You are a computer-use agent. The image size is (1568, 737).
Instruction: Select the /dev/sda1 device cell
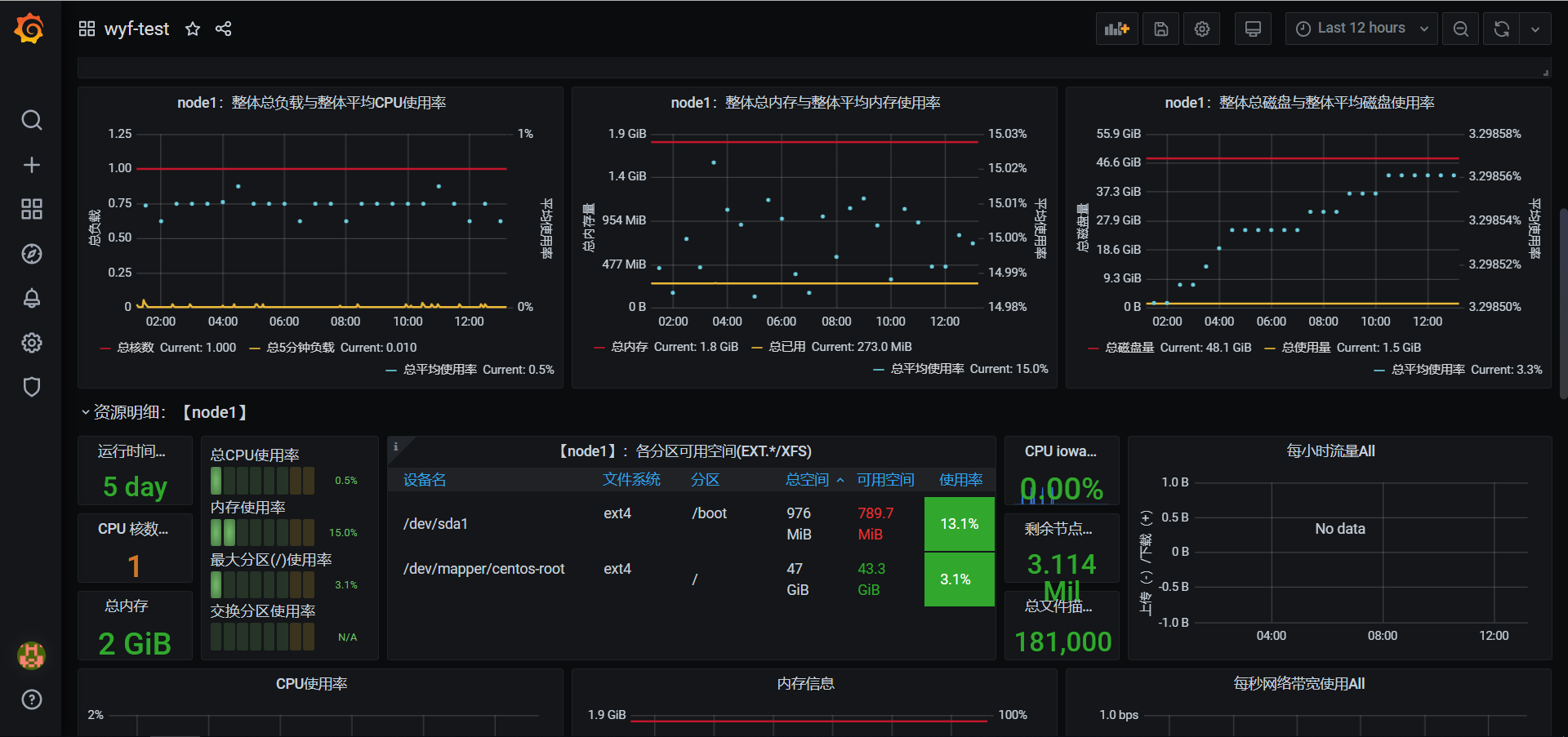435,524
